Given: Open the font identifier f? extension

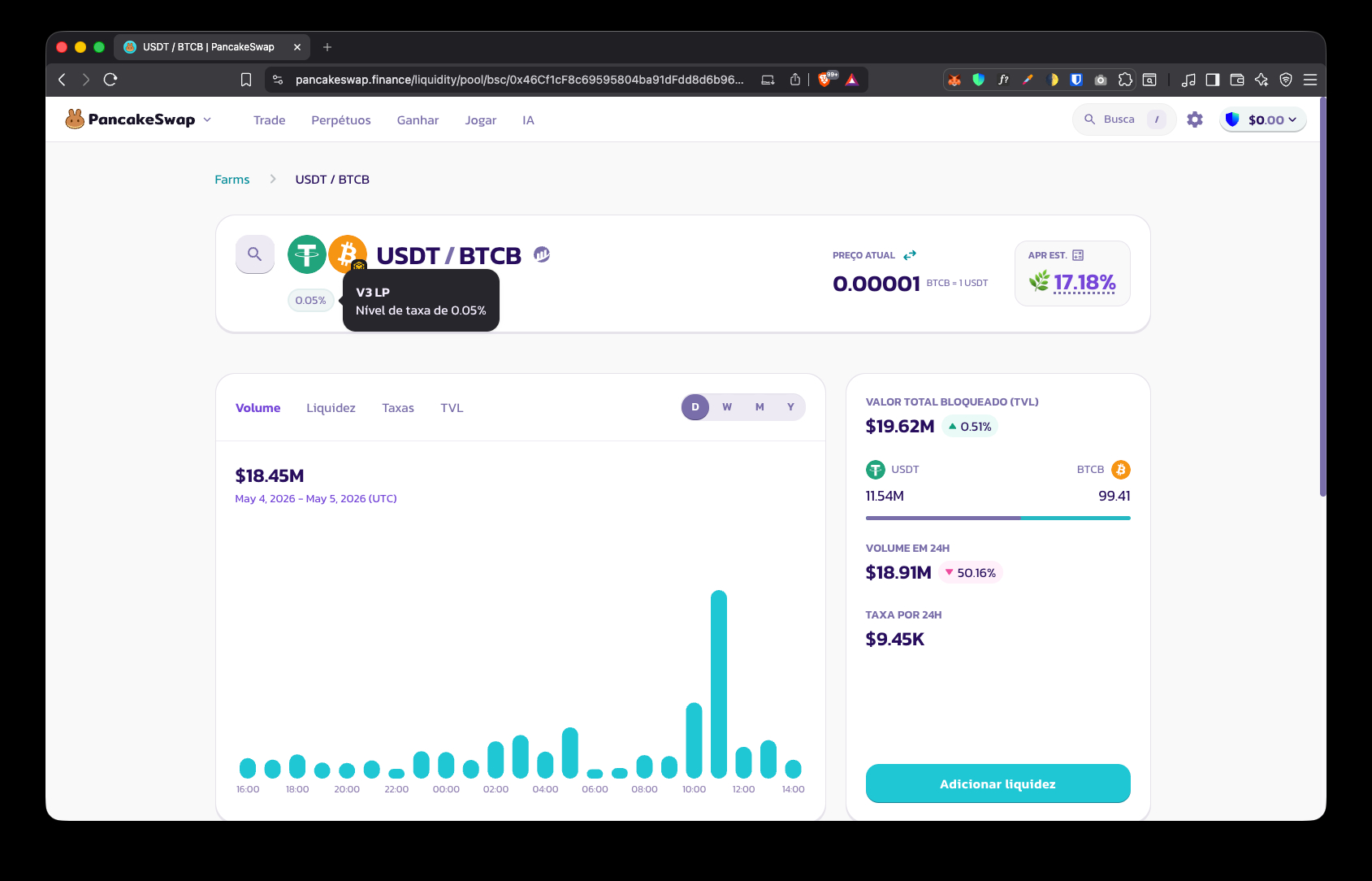Looking at the screenshot, I should pos(1003,80).
